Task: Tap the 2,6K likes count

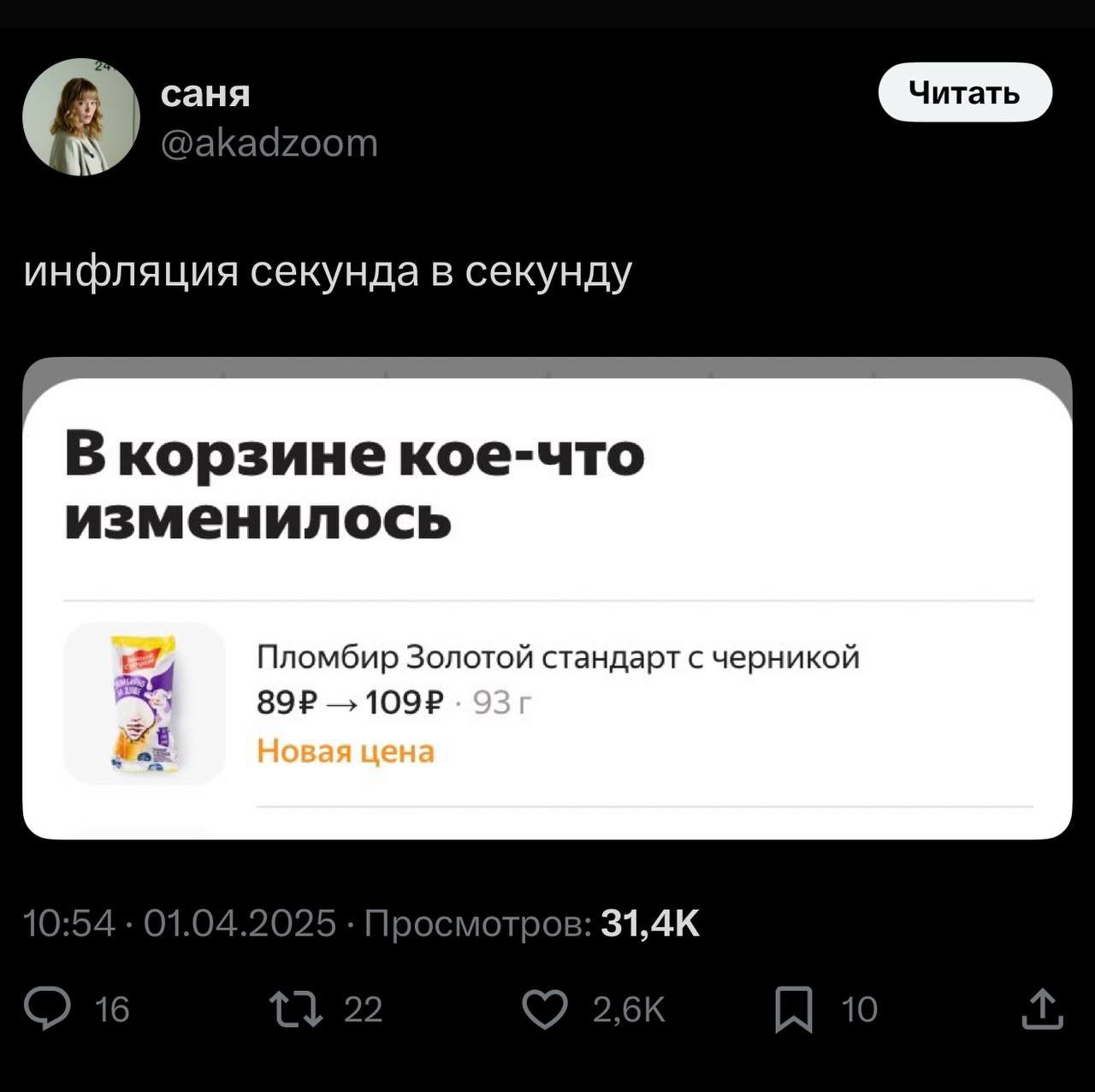Action: [x=629, y=1010]
